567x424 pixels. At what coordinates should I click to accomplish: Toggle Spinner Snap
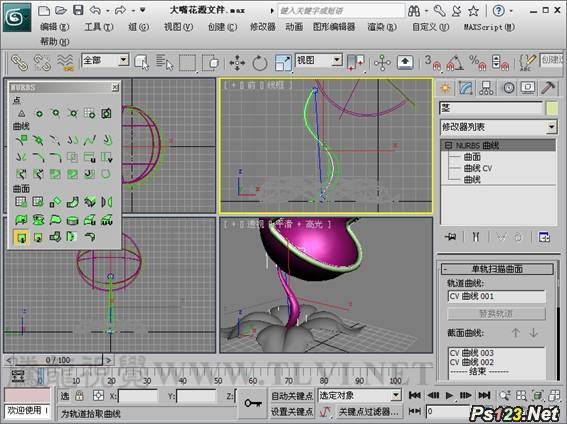coord(500,63)
